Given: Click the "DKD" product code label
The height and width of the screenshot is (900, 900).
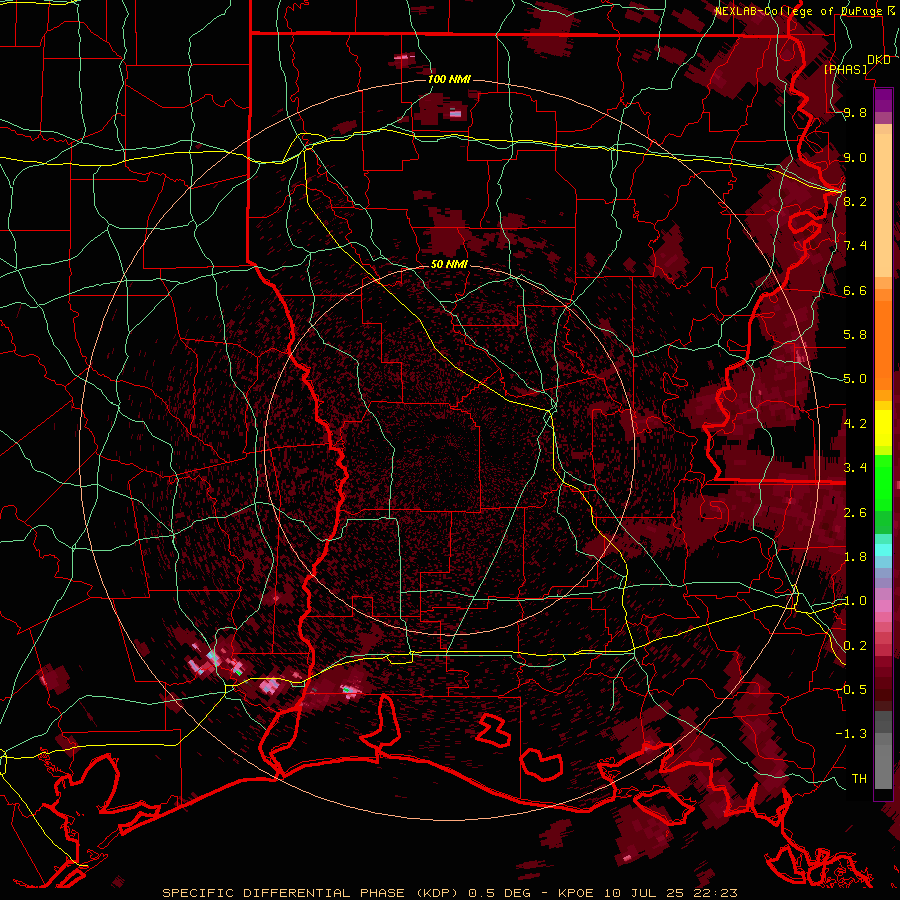Looking at the screenshot, I should point(879,60).
